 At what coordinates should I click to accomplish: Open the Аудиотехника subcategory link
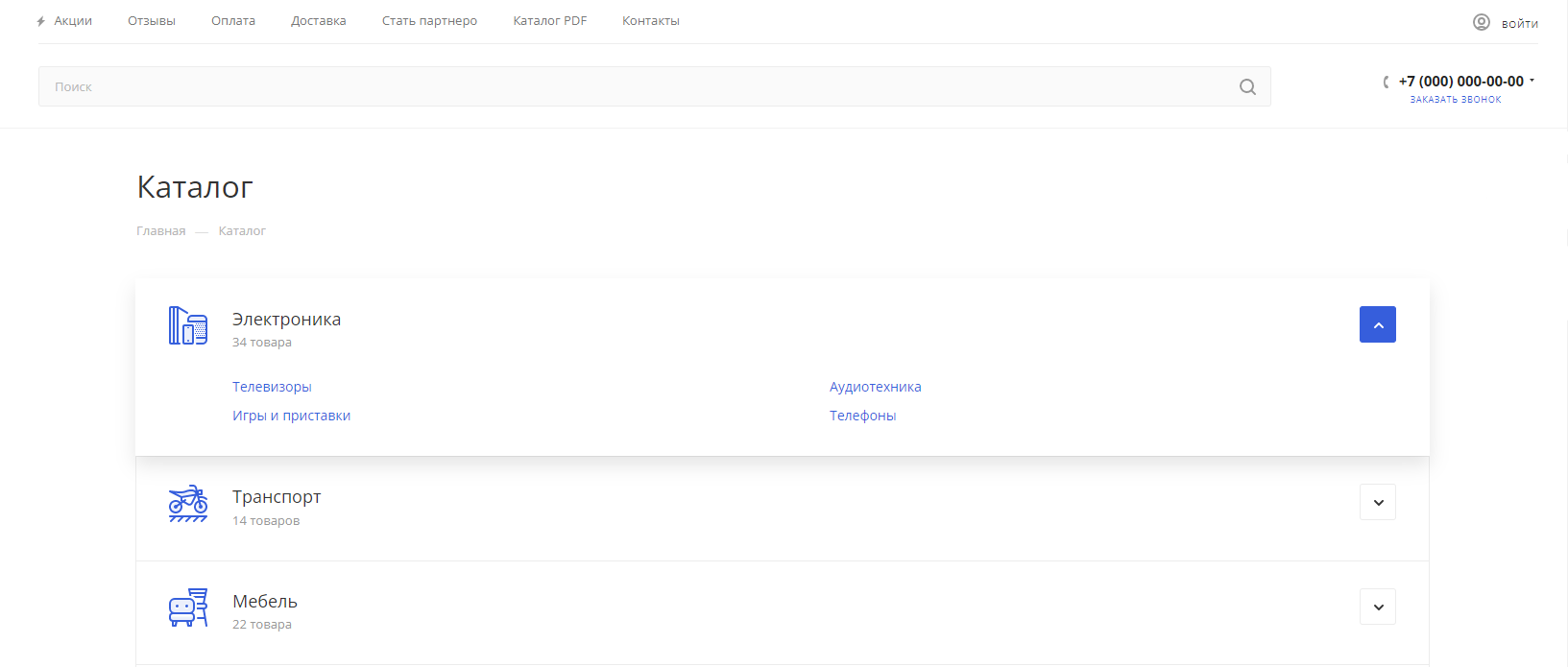click(875, 387)
